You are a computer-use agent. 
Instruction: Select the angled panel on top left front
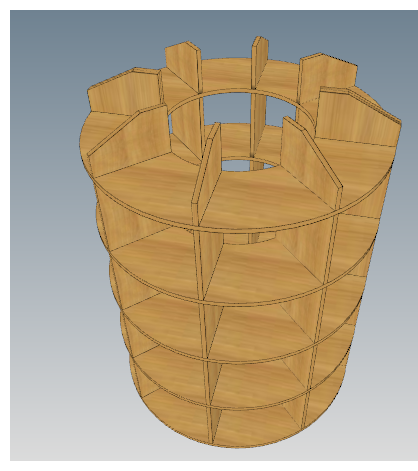point(130,140)
